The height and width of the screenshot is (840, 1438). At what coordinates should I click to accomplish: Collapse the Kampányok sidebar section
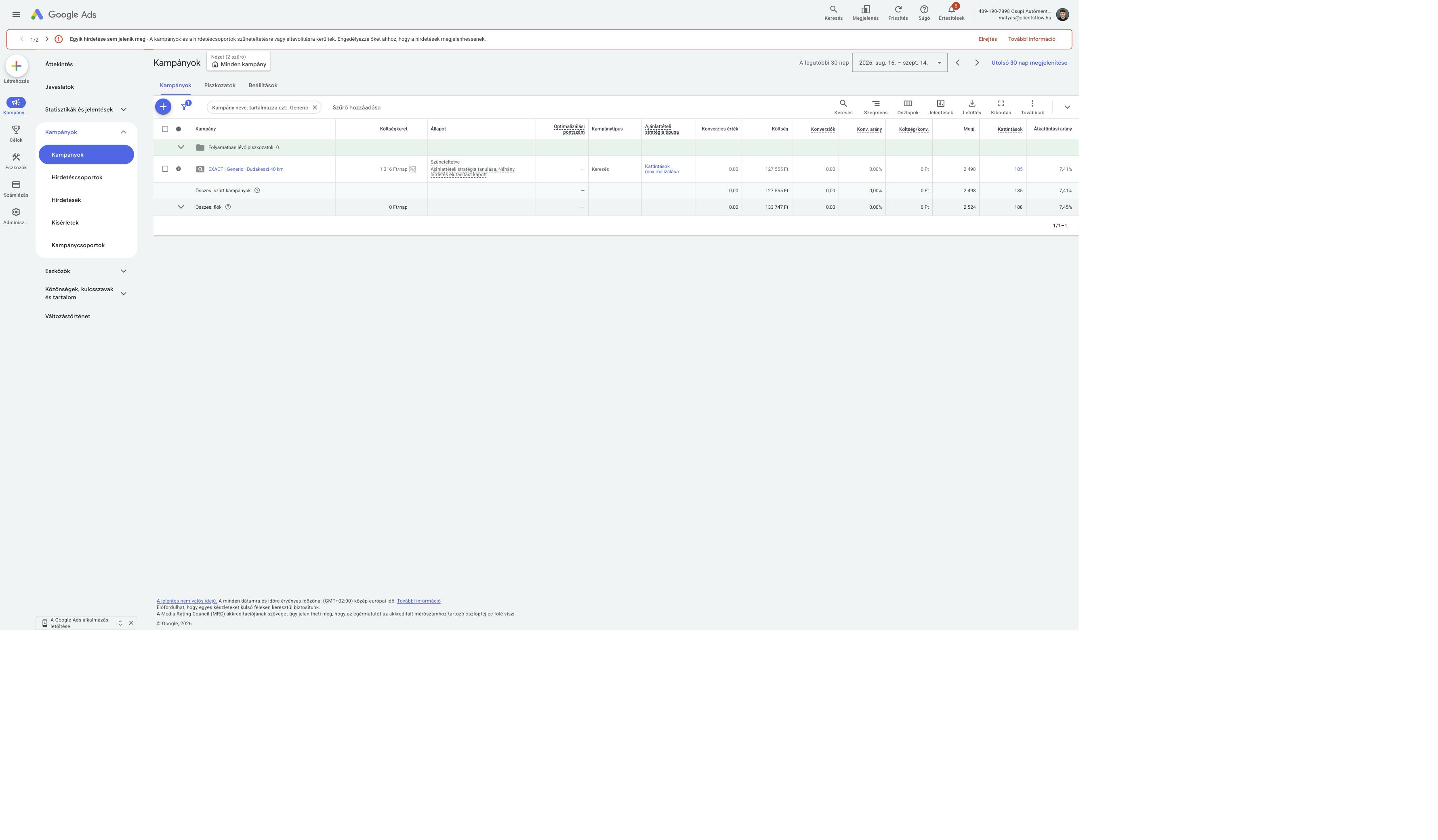click(123, 132)
